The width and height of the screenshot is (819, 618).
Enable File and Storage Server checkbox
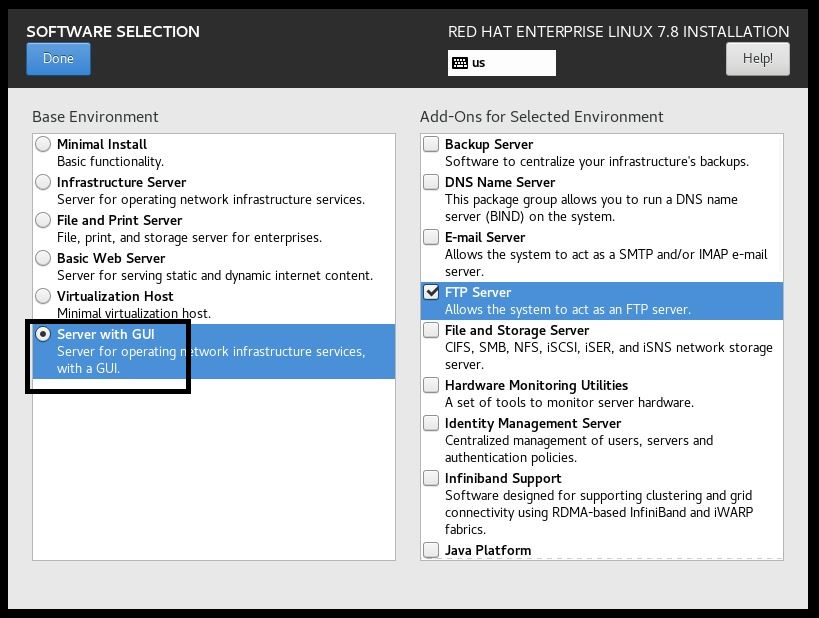pos(431,330)
